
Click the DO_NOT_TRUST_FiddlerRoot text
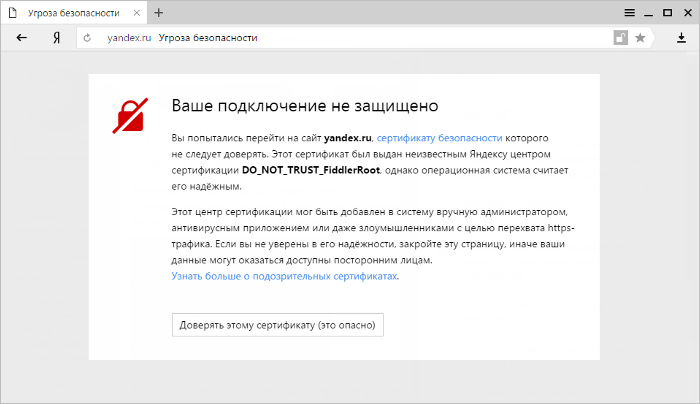point(311,170)
